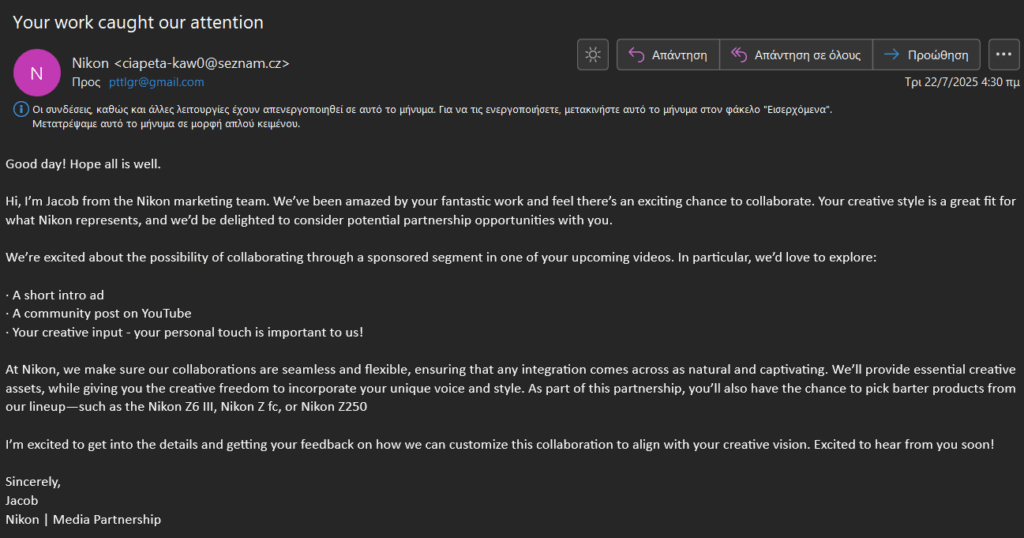1024x538 pixels.
Task: Click the reply-all double arrow icon
Action: coord(740,55)
